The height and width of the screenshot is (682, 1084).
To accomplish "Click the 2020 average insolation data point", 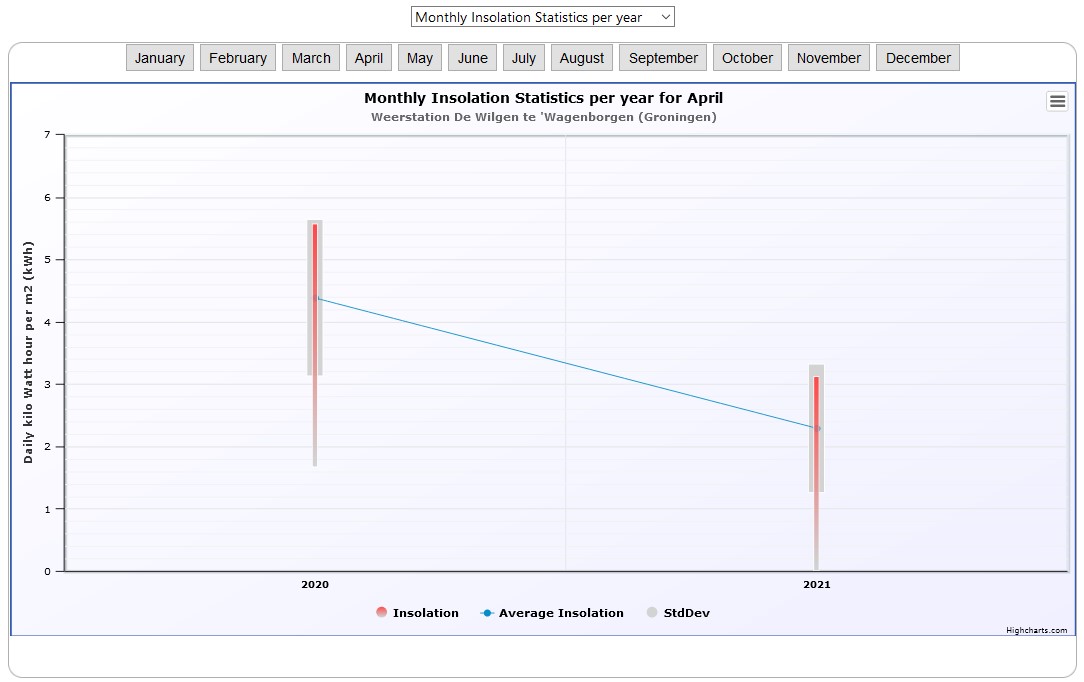I will 316,298.
